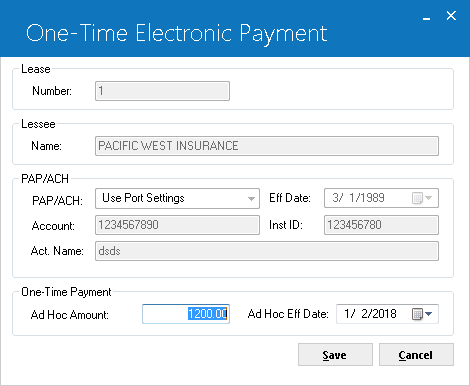The image size is (470, 386).
Task: Click the Cancel button
Action: pyautogui.click(x=416, y=355)
